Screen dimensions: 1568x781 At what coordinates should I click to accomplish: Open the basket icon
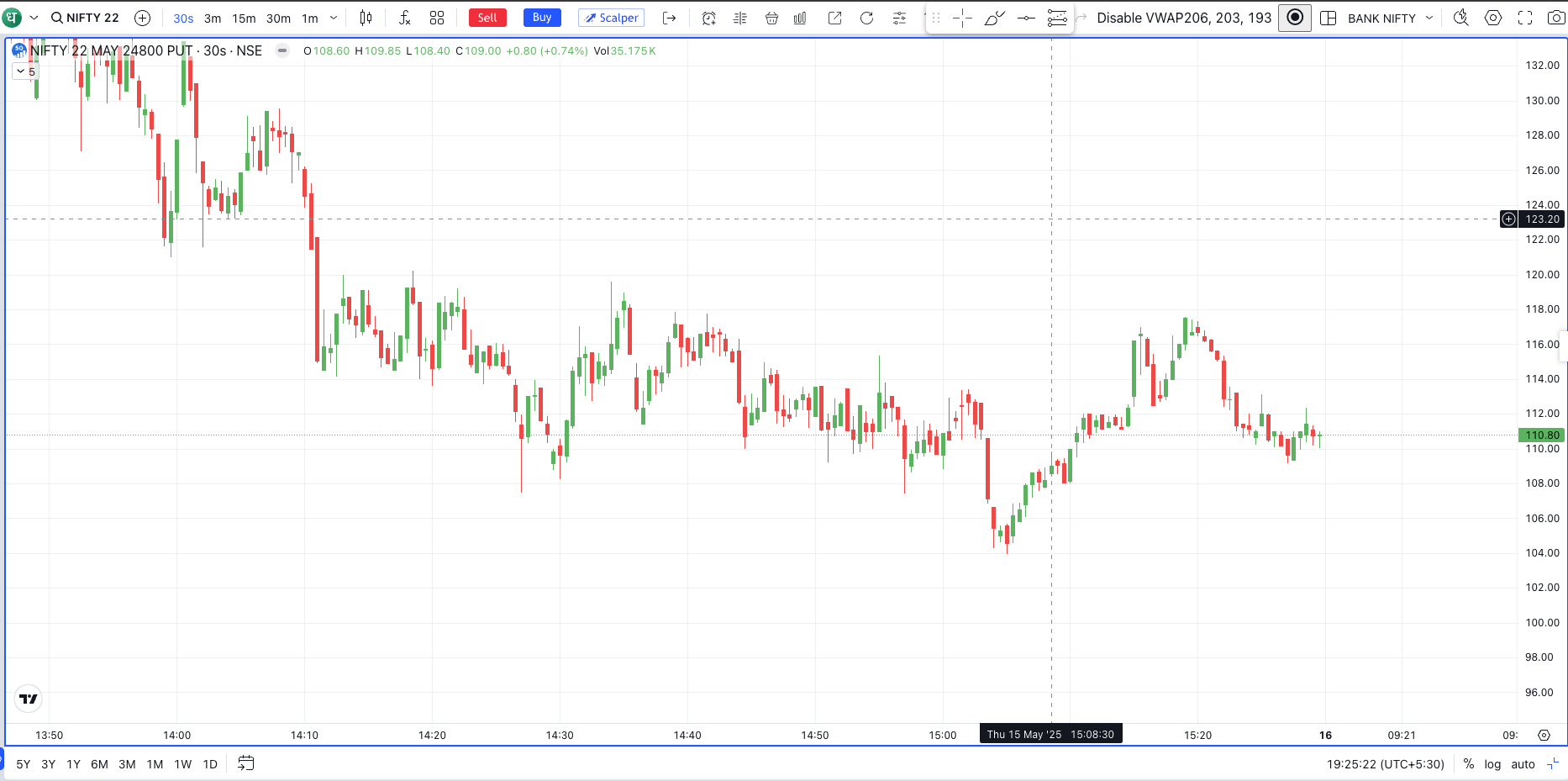click(x=771, y=18)
